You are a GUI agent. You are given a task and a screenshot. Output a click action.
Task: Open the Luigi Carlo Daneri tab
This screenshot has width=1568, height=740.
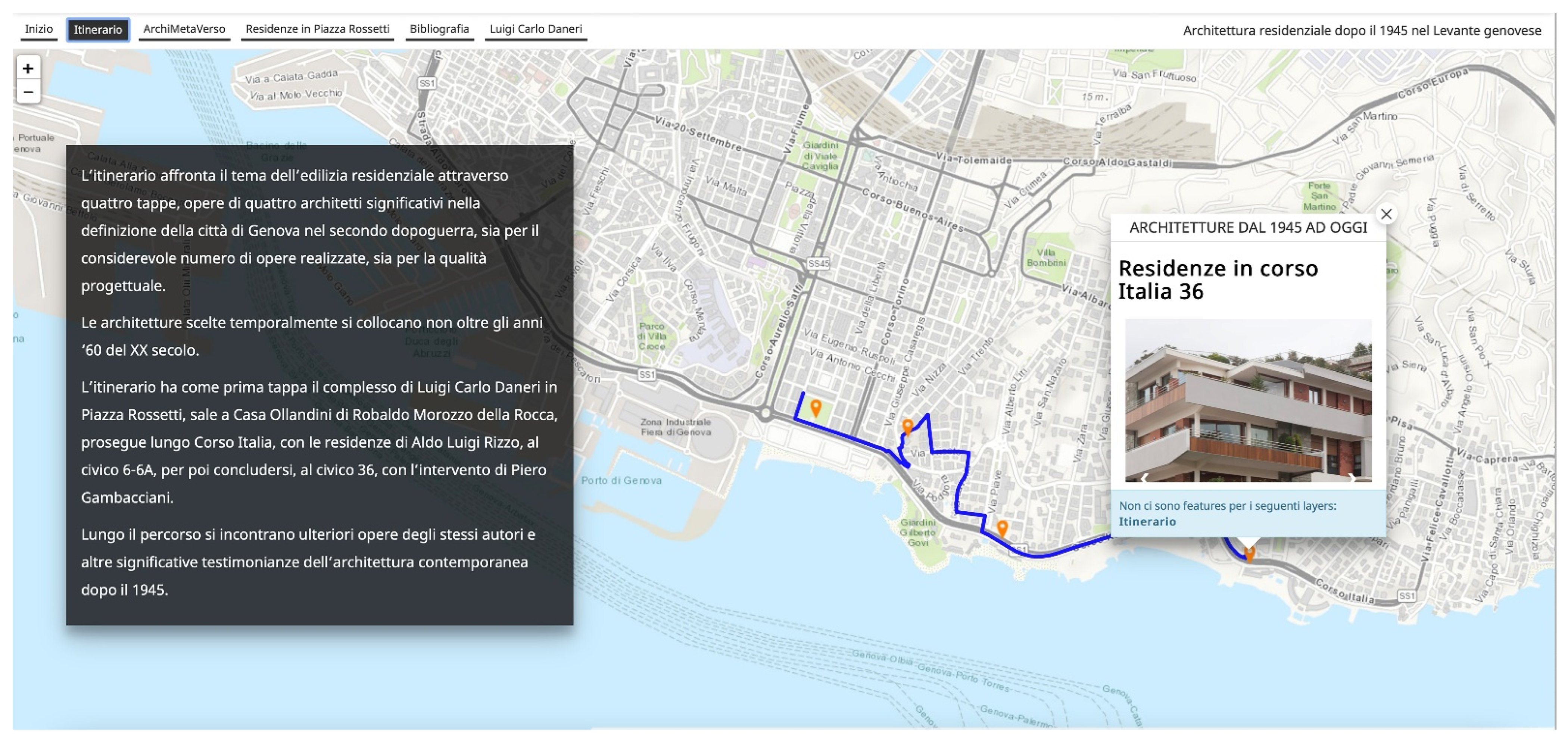536,29
